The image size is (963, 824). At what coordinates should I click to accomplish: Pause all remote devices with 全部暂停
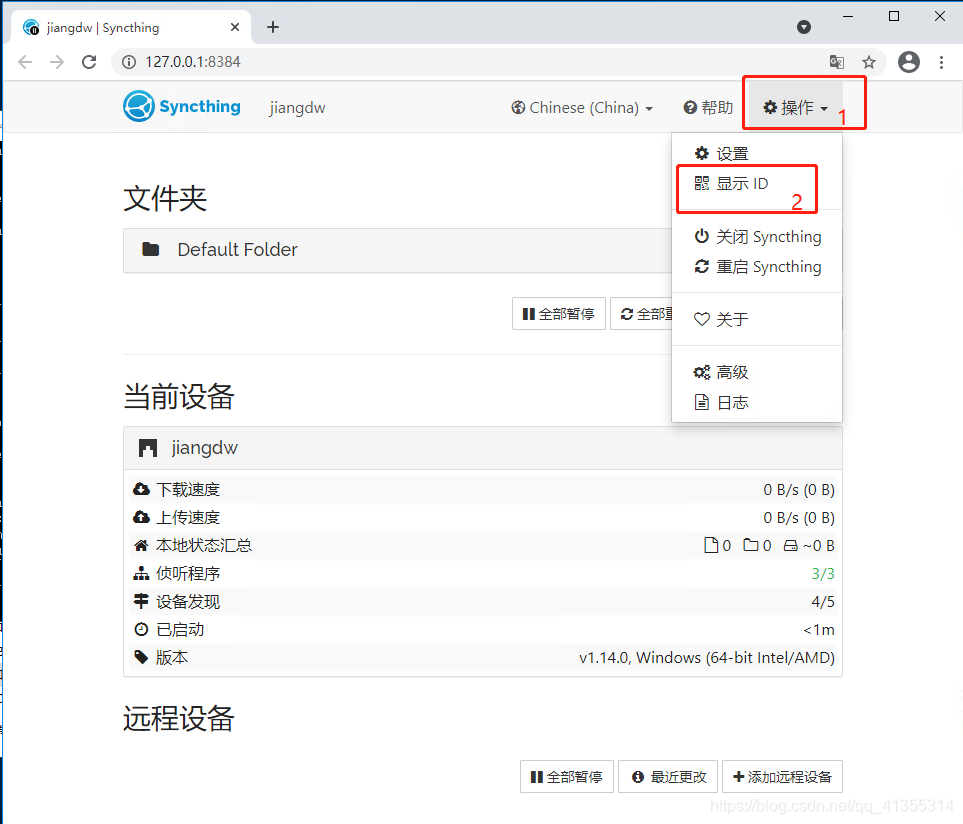coord(566,777)
